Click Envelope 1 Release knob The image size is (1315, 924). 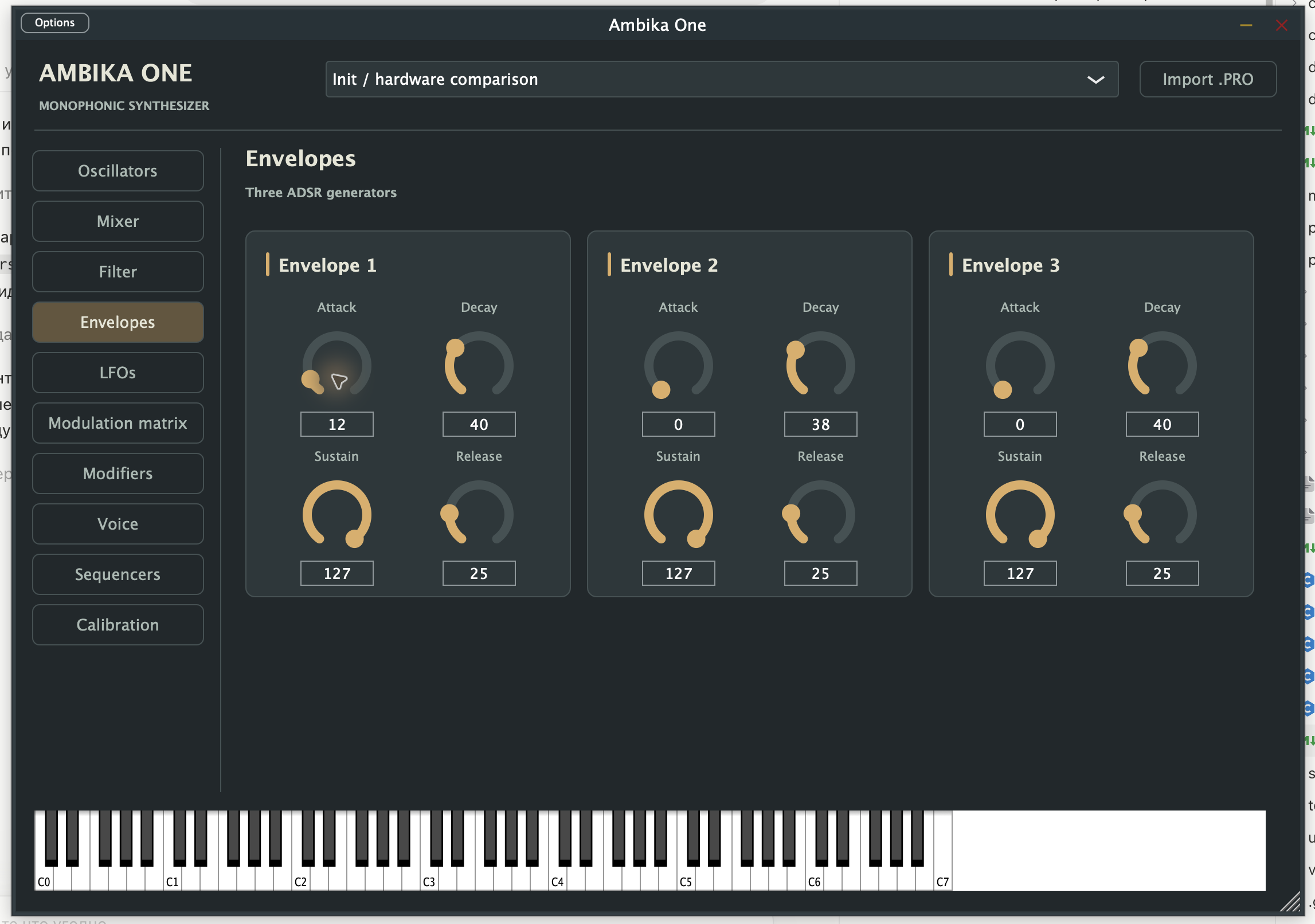click(479, 514)
